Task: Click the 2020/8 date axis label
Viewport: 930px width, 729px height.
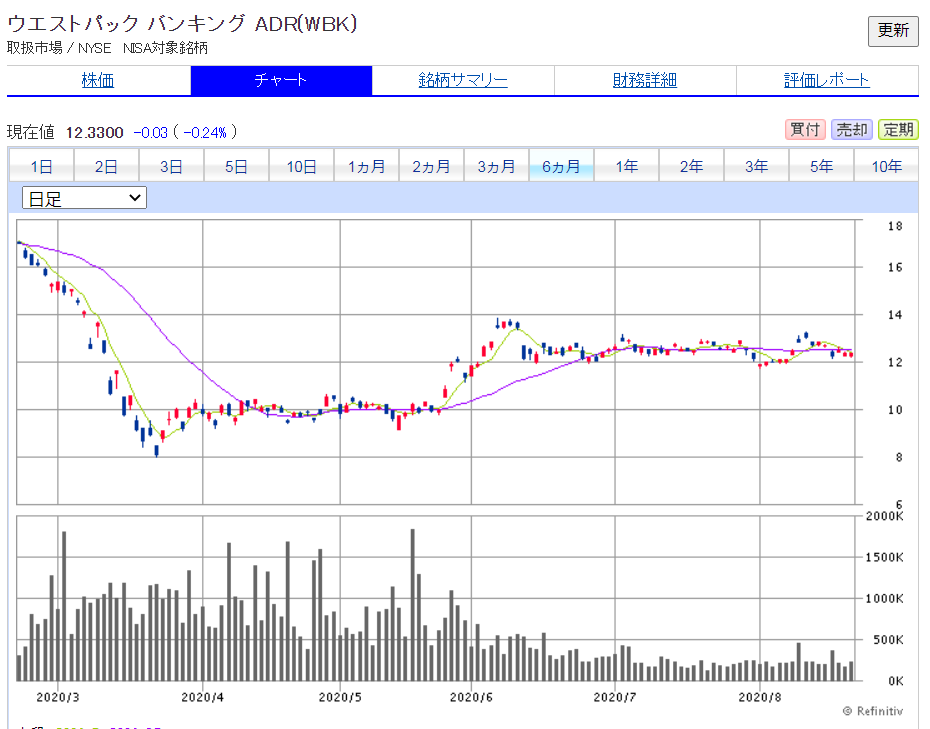Action: tap(759, 697)
